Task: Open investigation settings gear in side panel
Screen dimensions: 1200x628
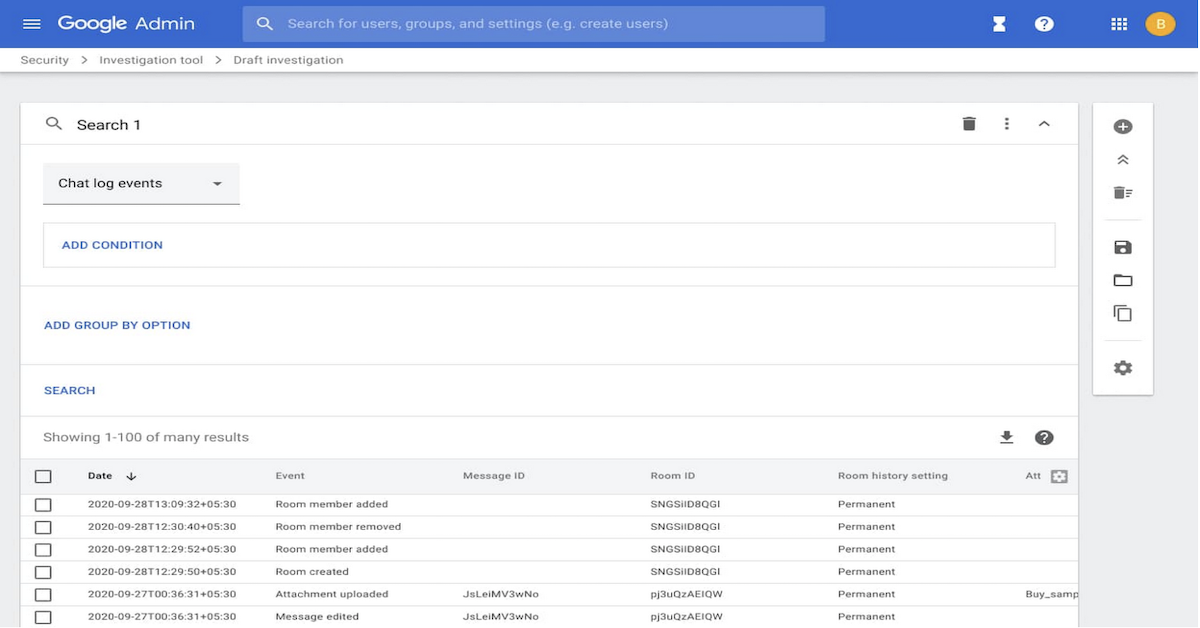Action: click(x=1122, y=368)
